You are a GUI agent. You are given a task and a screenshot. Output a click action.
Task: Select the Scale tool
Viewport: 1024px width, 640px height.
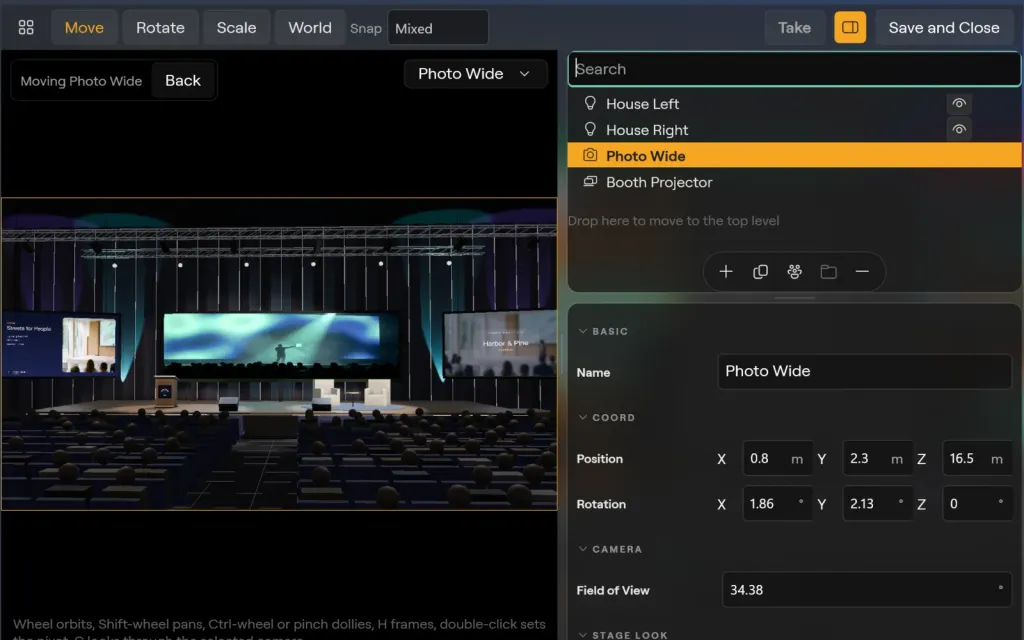(x=236, y=27)
